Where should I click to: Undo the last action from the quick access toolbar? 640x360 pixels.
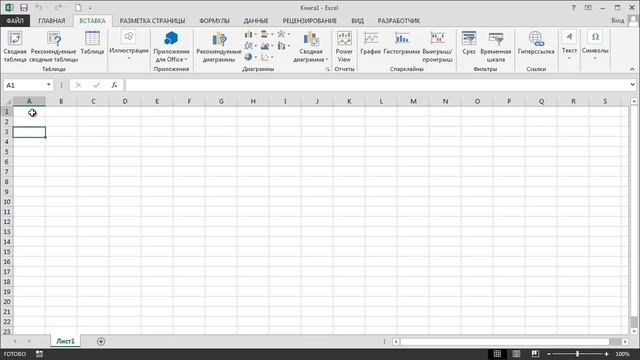pos(38,8)
